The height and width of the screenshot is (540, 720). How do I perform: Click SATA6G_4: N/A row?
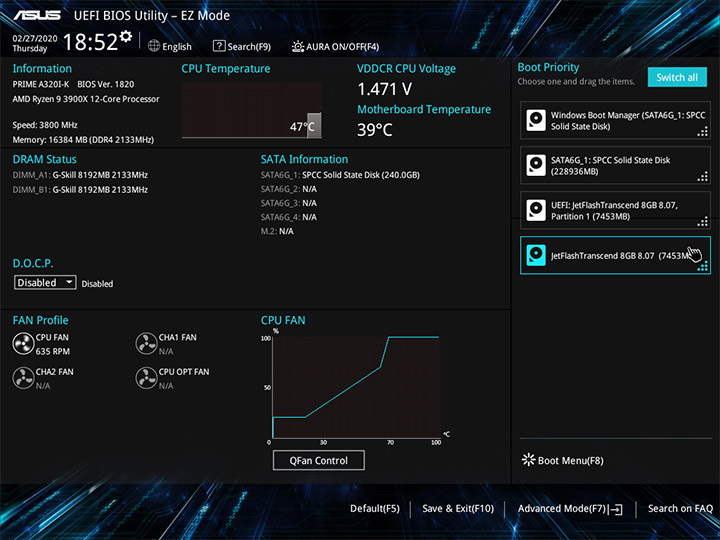[289, 217]
